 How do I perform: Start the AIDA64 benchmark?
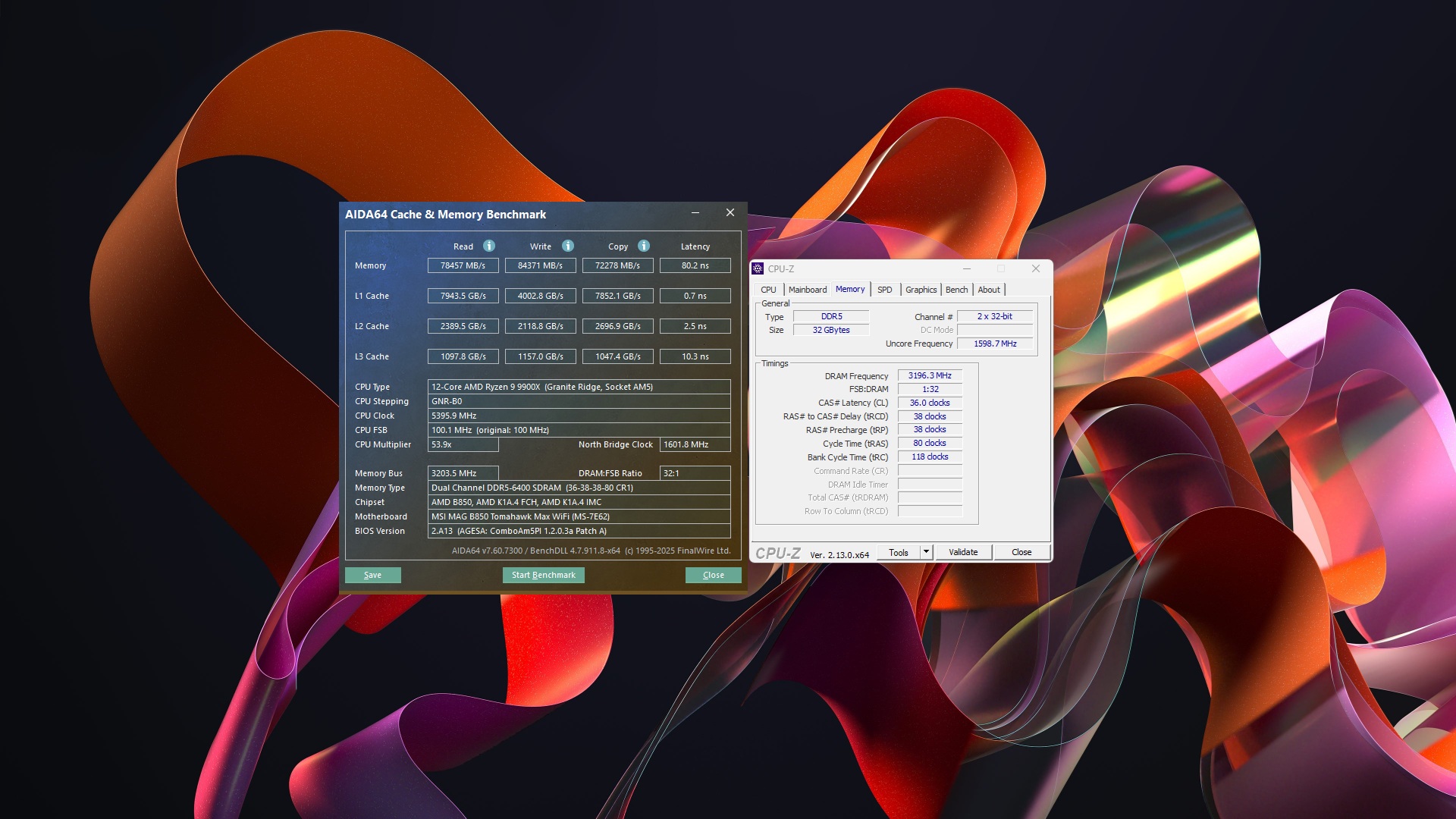(544, 575)
